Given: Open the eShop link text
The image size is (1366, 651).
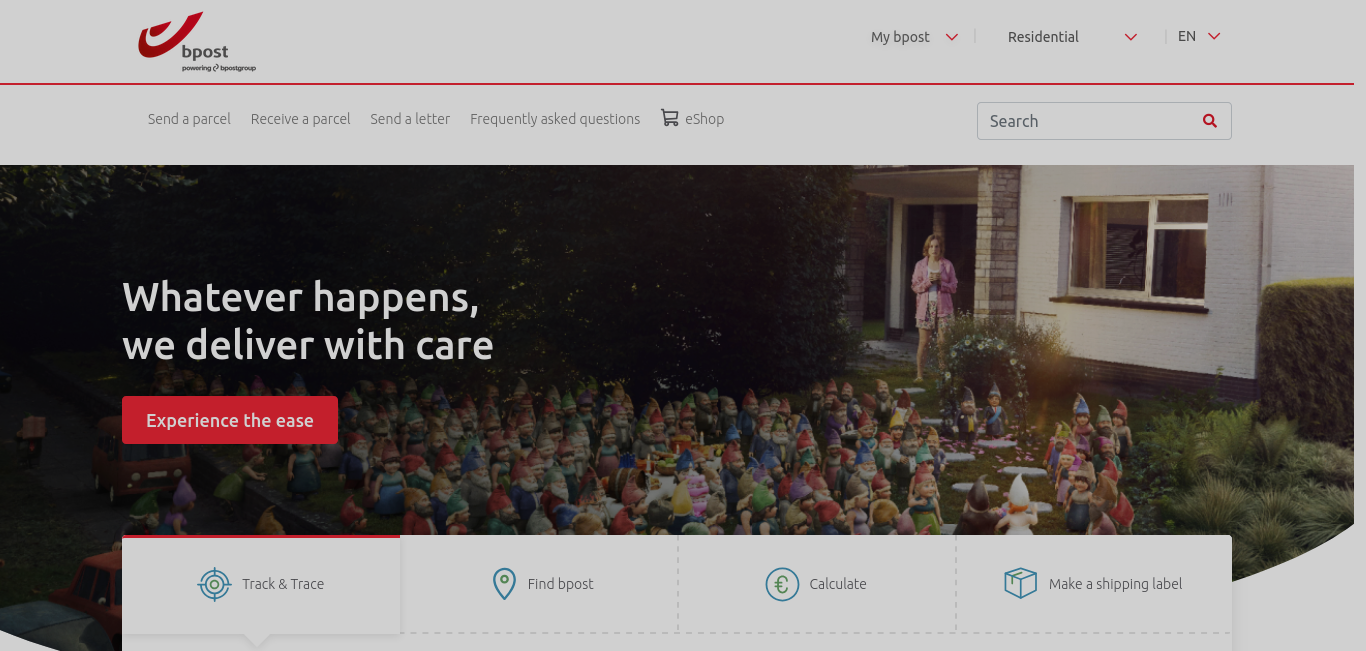Looking at the screenshot, I should (704, 119).
